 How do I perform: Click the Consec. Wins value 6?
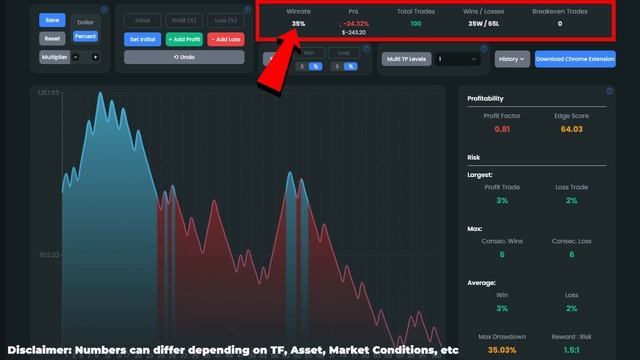pos(502,254)
